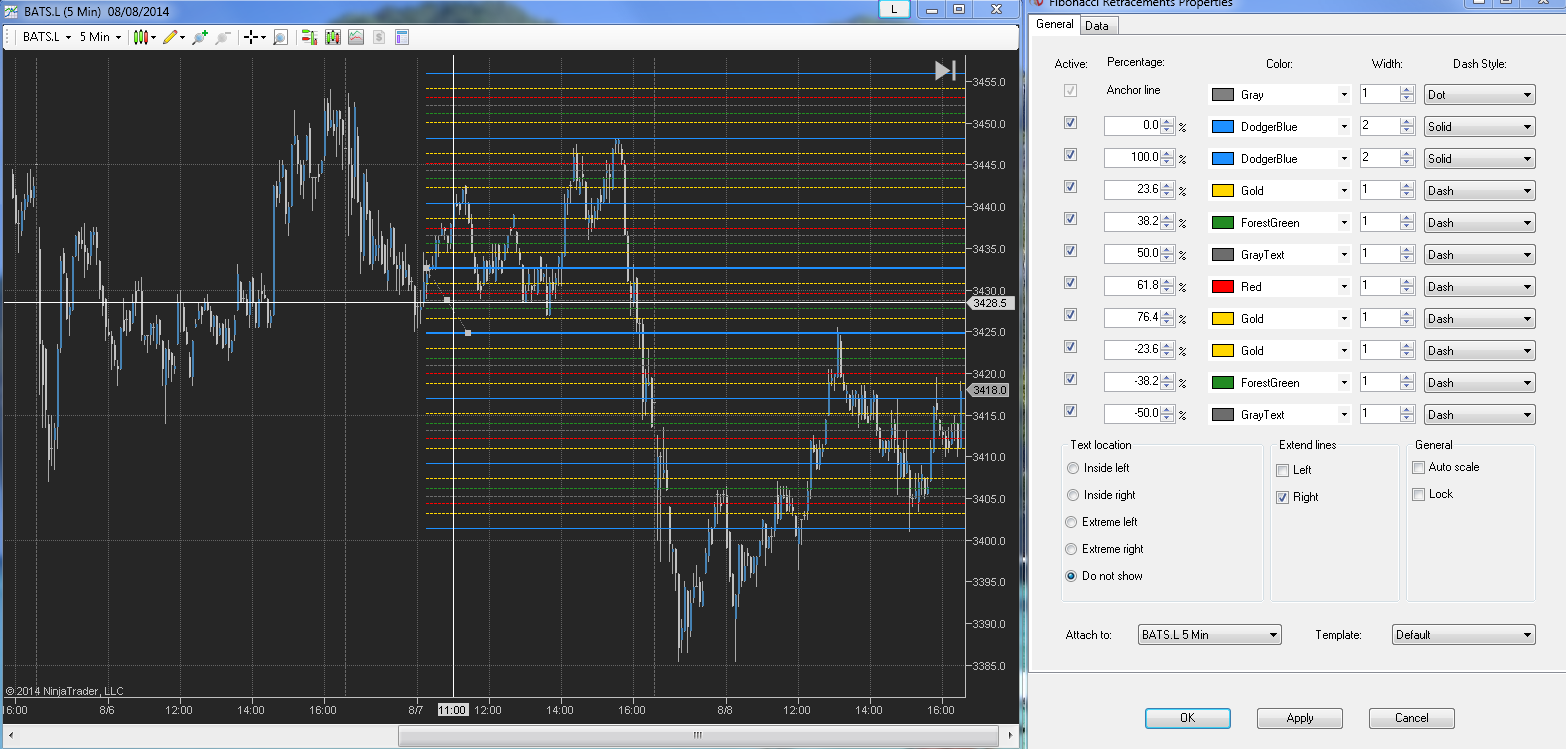1566x749 pixels.
Task: Select the Inside right text location
Action: pyautogui.click(x=1073, y=495)
